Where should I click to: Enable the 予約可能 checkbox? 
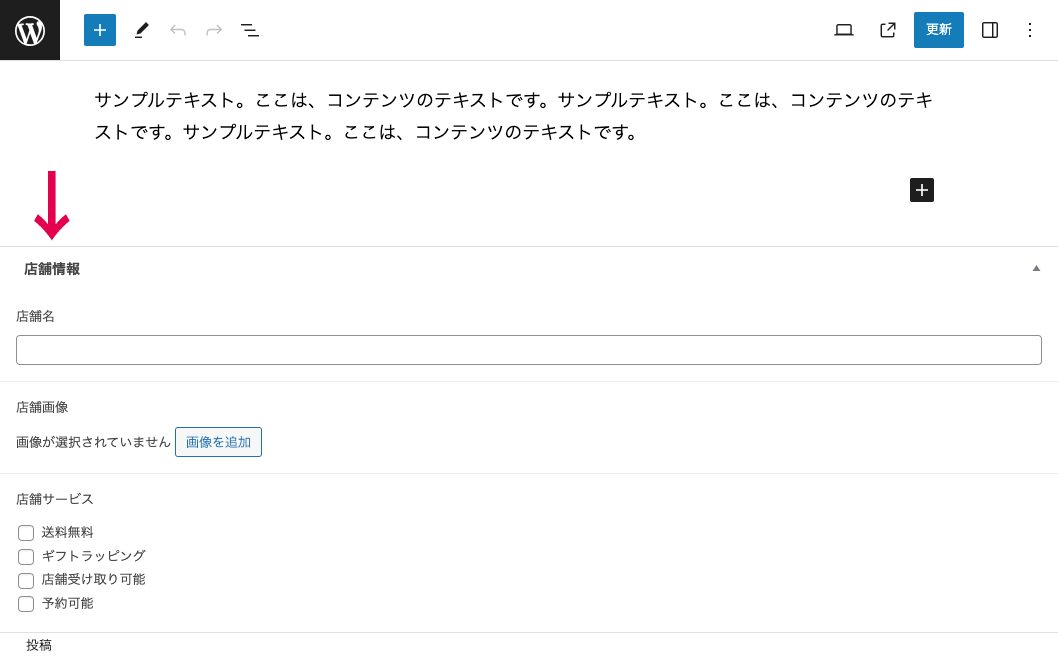pyautogui.click(x=25, y=603)
